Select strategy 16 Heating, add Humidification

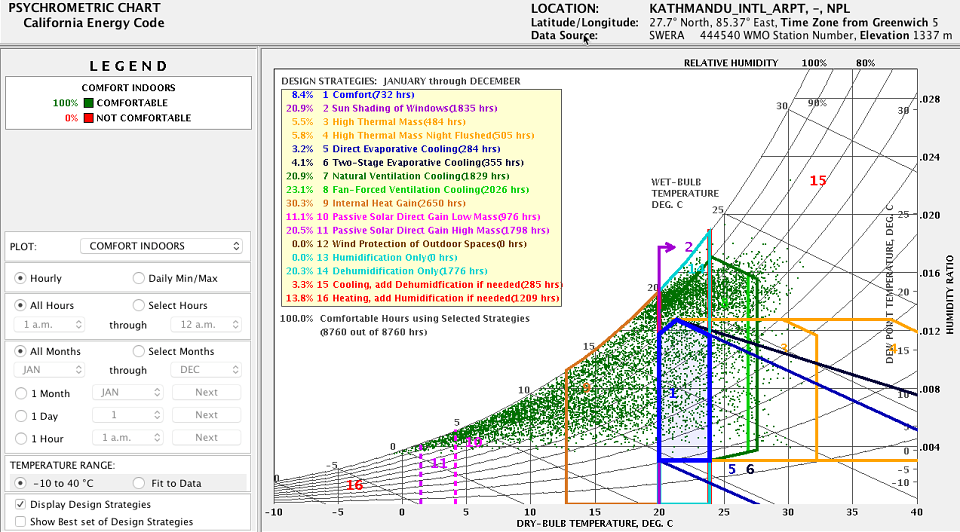pyautogui.click(x=422, y=298)
